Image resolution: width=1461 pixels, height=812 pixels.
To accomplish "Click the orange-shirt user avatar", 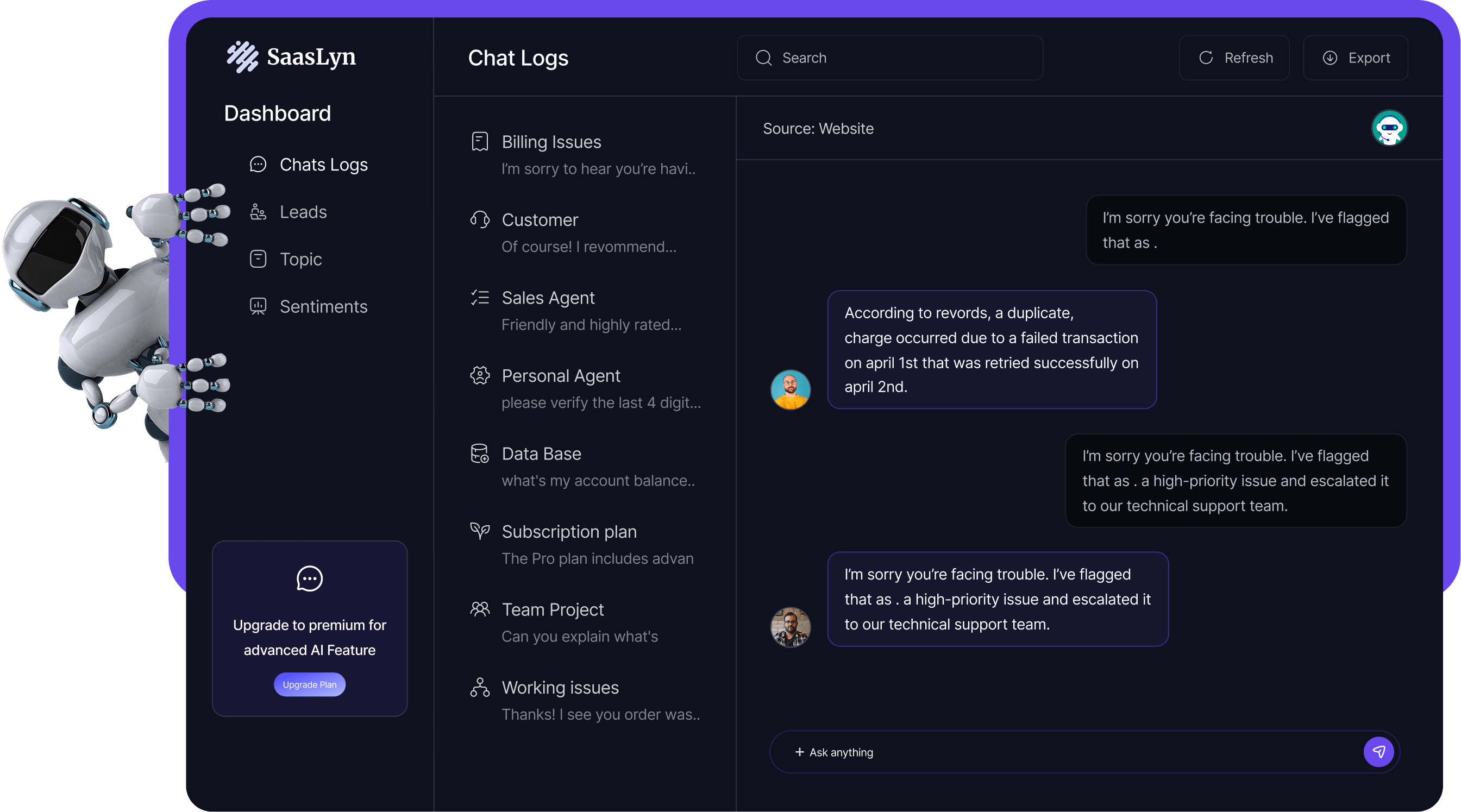I will pyautogui.click(x=790, y=389).
